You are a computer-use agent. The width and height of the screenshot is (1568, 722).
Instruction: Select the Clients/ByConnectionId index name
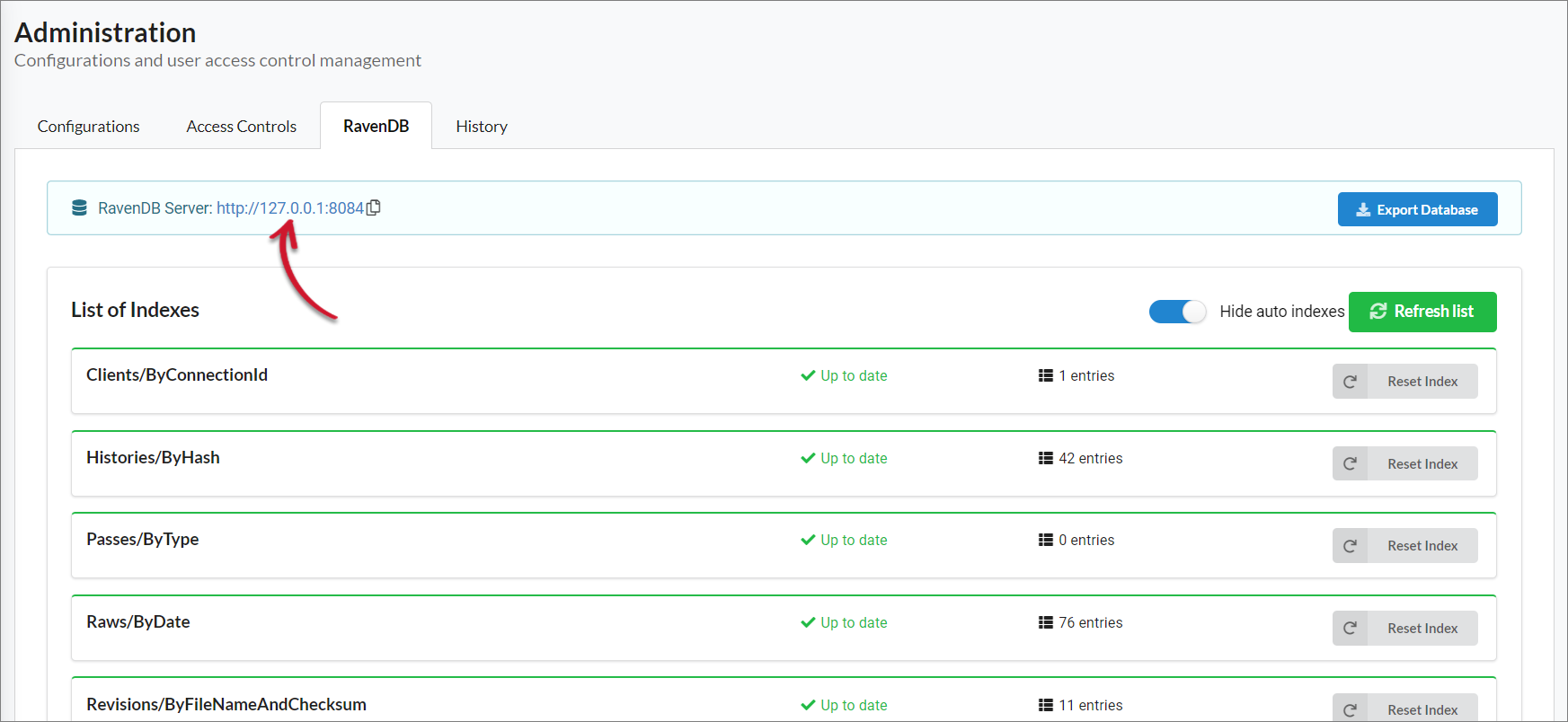click(x=177, y=375)
